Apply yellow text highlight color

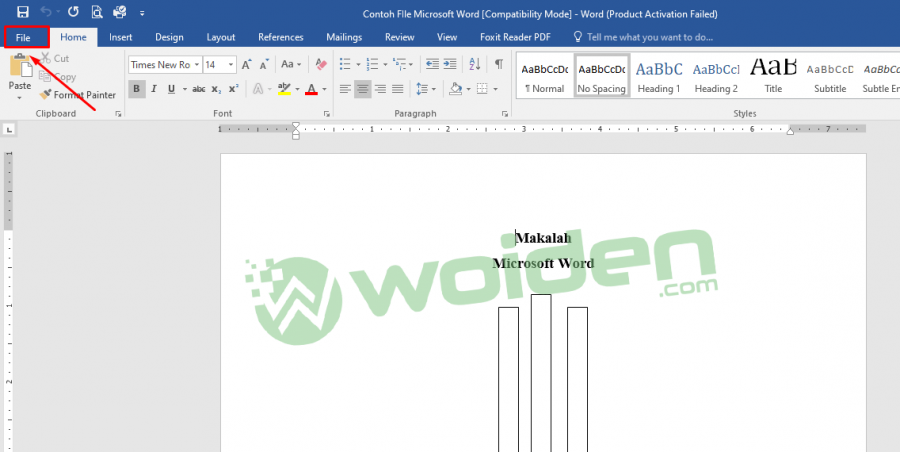(x=284, y=89)
